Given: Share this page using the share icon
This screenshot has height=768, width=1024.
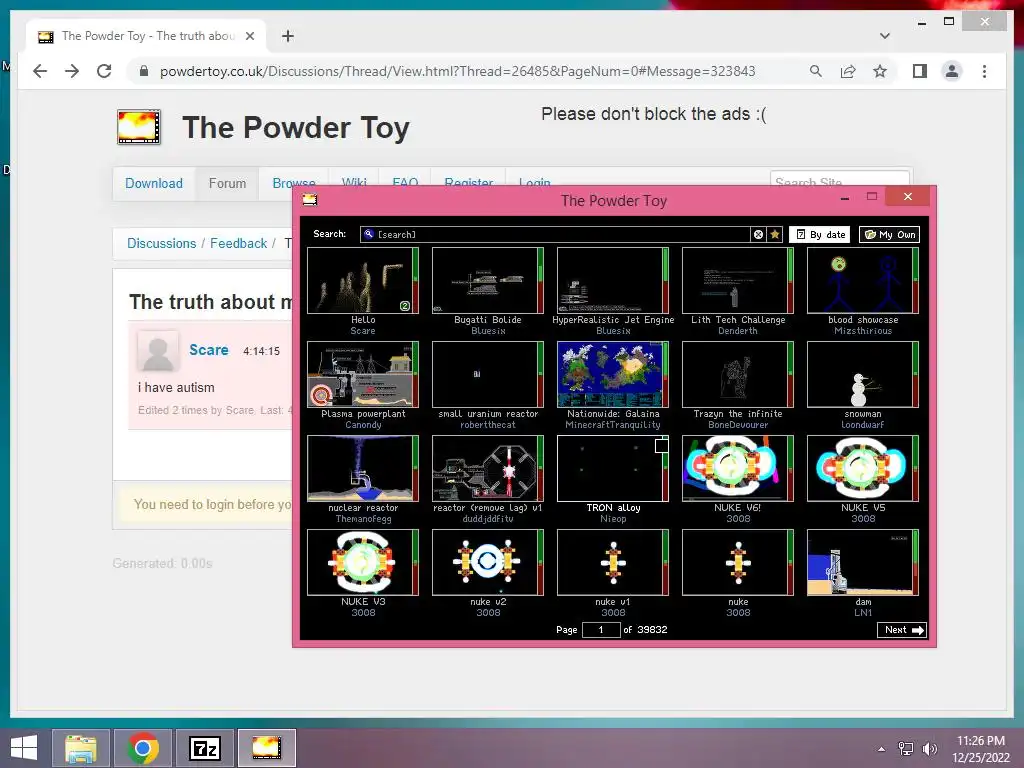Looking at the screenshot, I should (x=848, y=71).
